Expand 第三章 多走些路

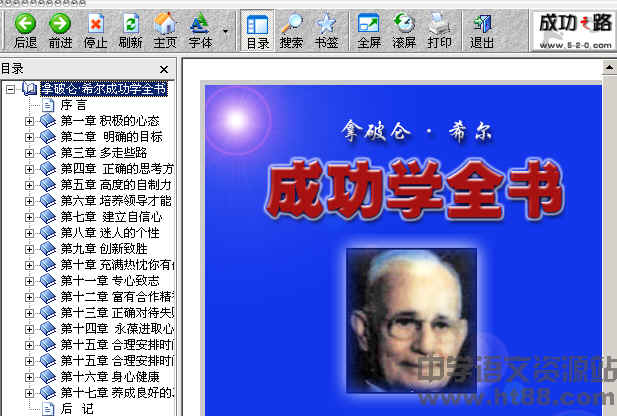pyautogui.click(x=29, y=153)
